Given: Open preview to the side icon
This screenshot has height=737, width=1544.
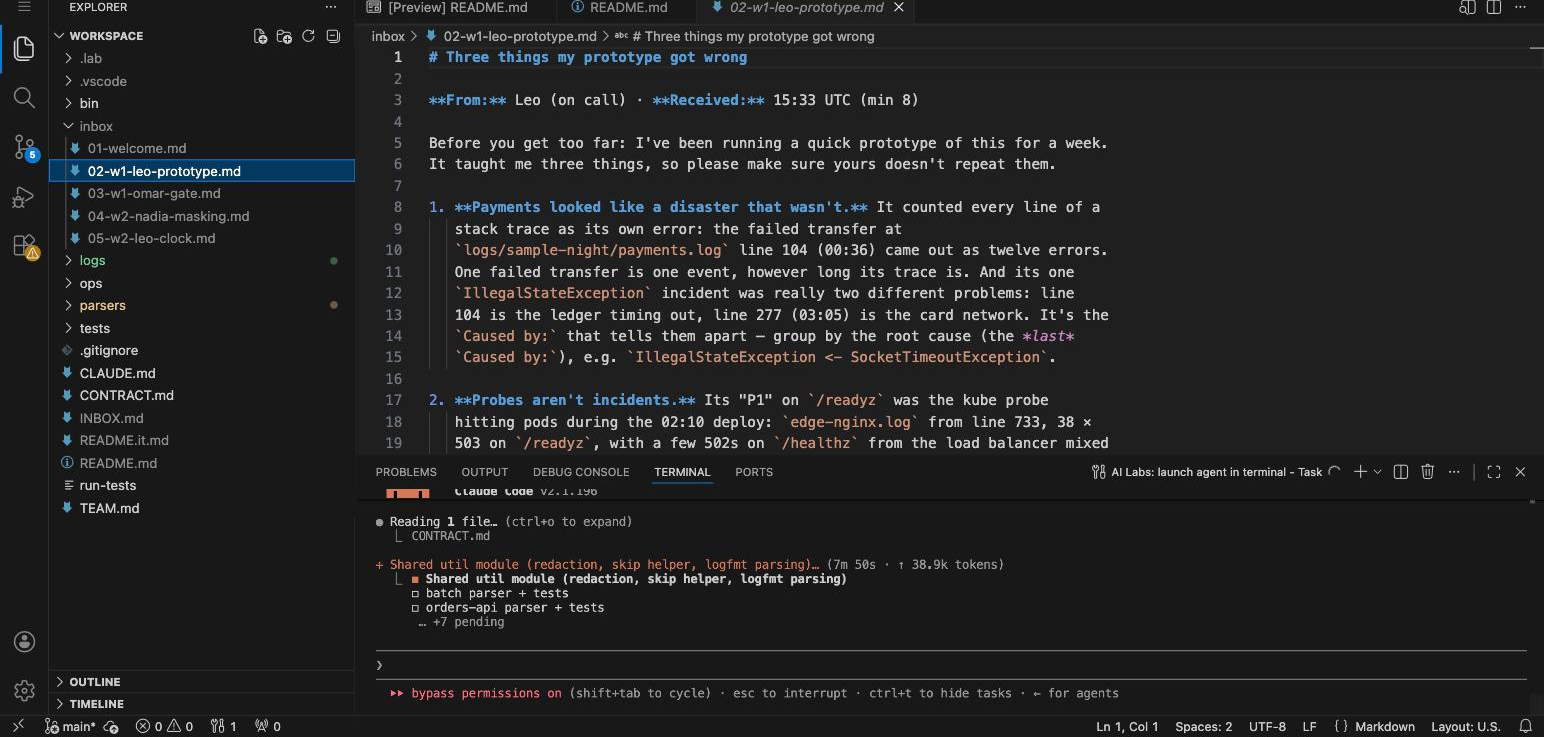Looking at the screenshot, I should tap(1468, 7).
